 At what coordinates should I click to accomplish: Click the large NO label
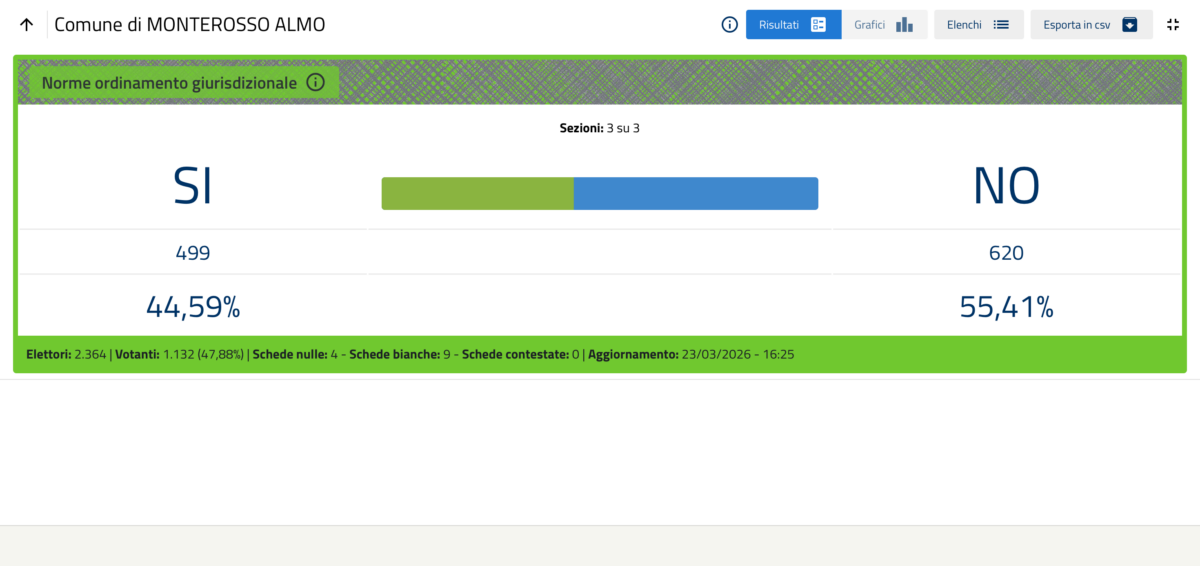[x=1006, y=186]
